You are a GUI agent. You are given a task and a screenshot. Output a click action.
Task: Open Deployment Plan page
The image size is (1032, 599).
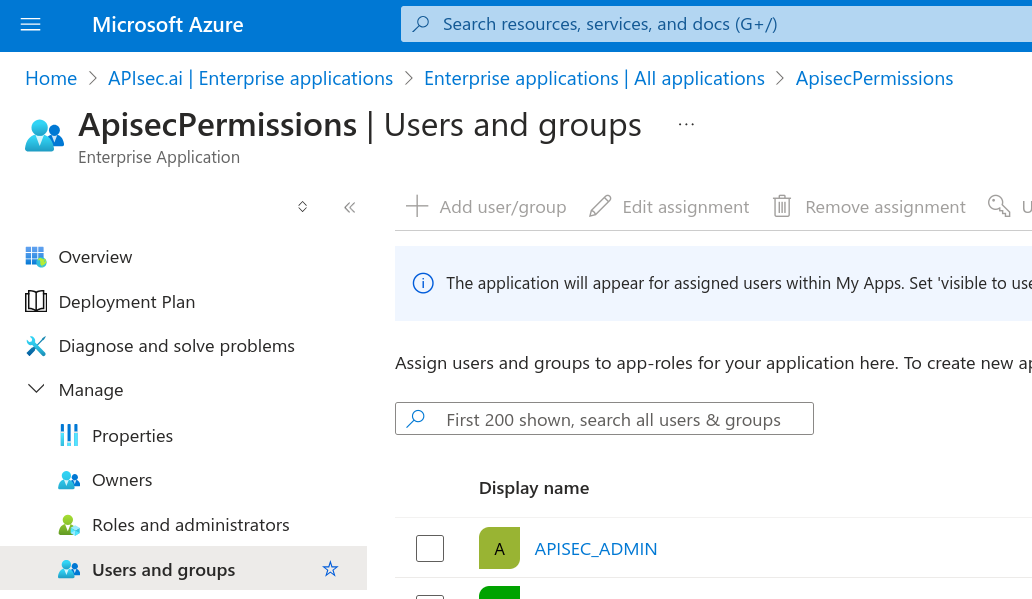click(x=126, y=301)
